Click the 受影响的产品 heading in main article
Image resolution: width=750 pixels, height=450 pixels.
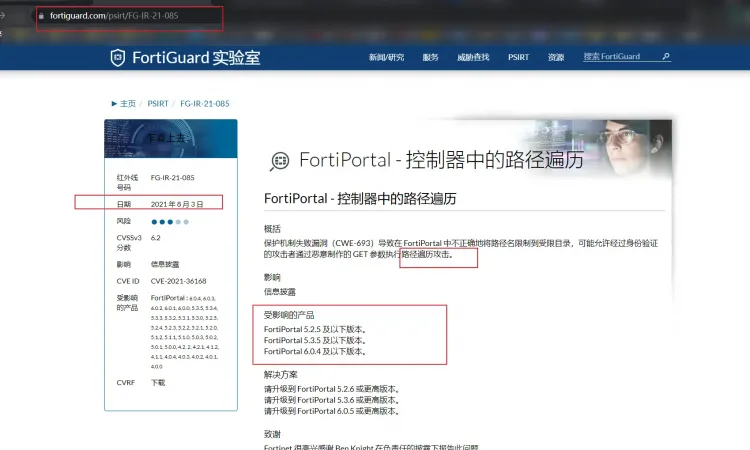(x=289, y=315)
